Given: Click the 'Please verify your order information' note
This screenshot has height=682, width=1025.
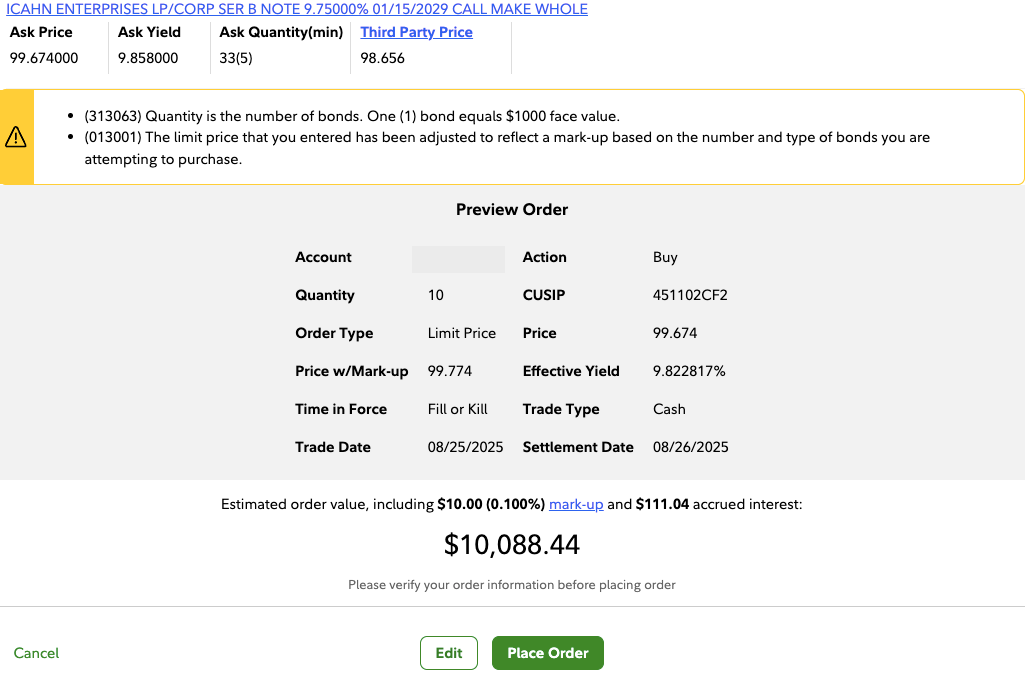Looking at the screenshot, I should point(512,585).
